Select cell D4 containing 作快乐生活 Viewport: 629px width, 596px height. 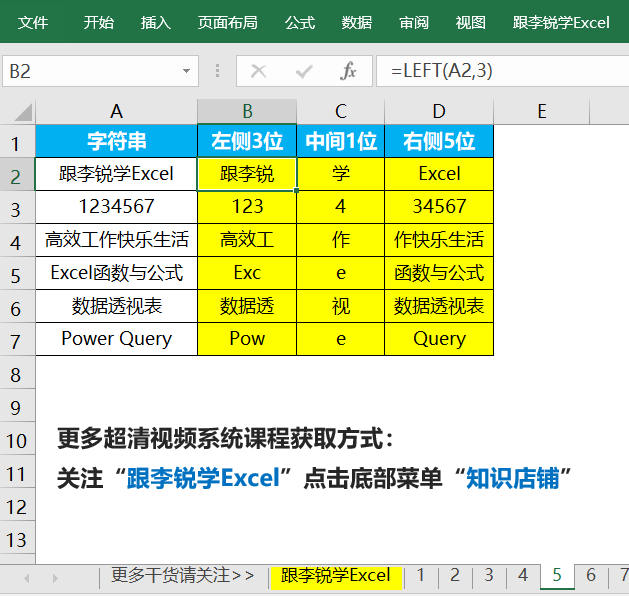pyautogui.click(x=439, y=240)
